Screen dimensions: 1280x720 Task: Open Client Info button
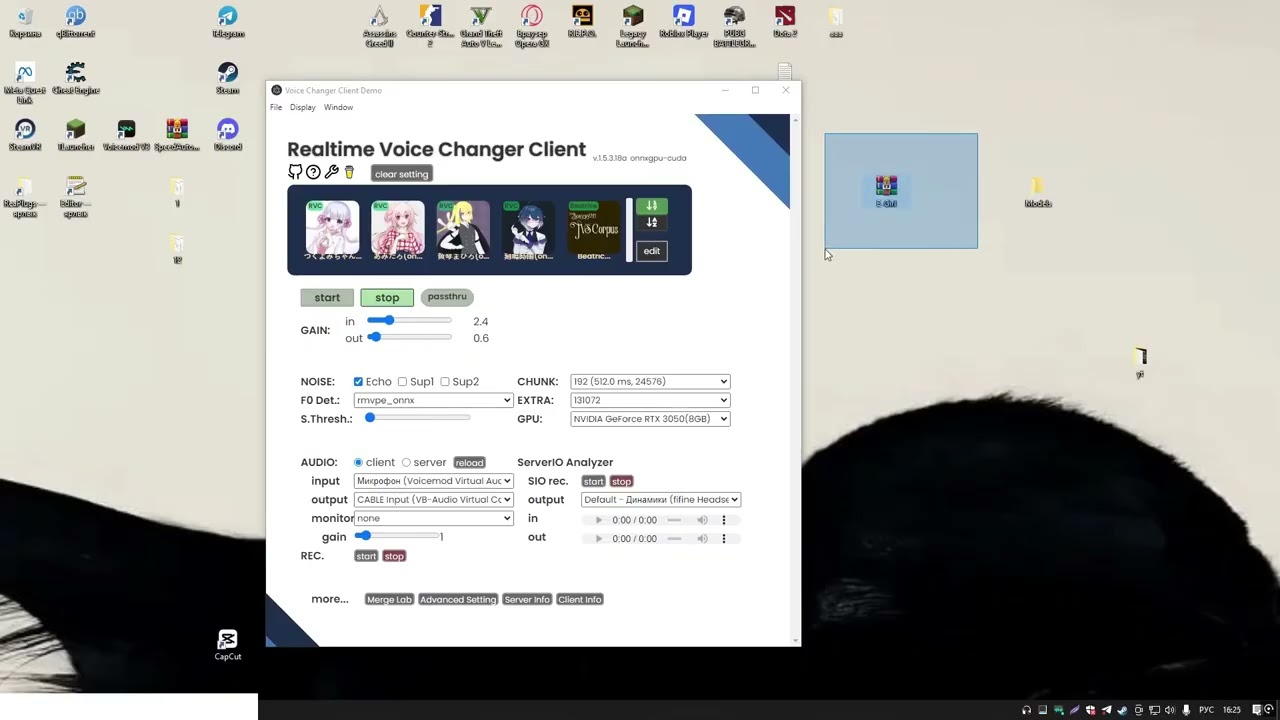click(580, 600)
